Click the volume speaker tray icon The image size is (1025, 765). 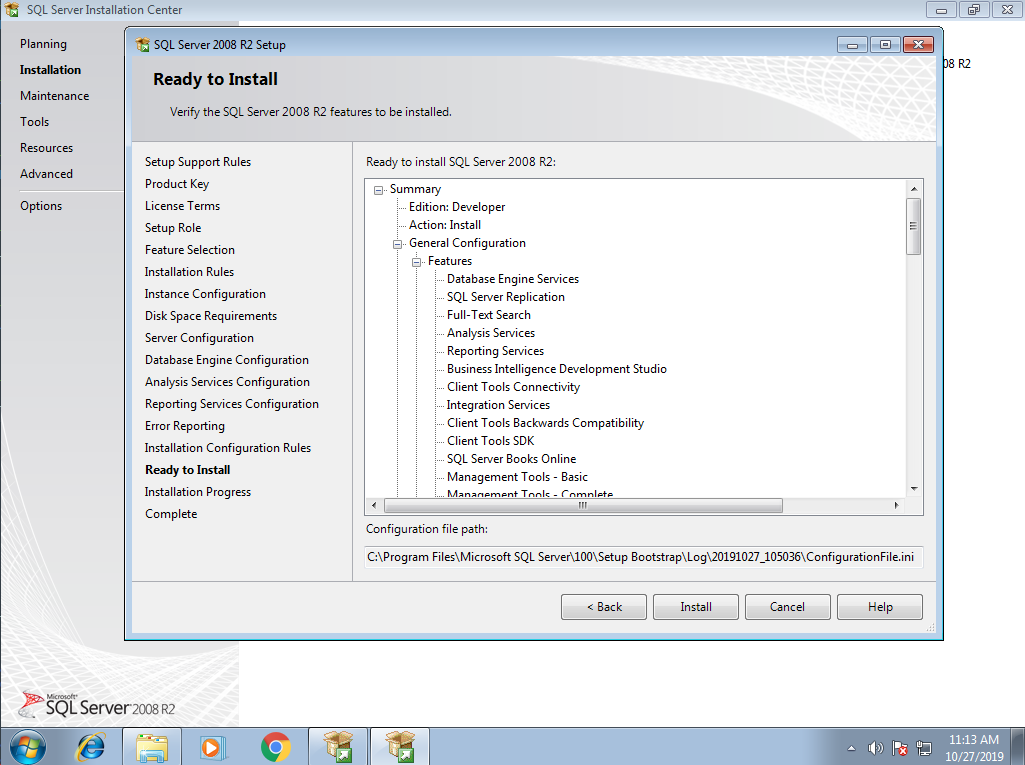click(875, 748)
